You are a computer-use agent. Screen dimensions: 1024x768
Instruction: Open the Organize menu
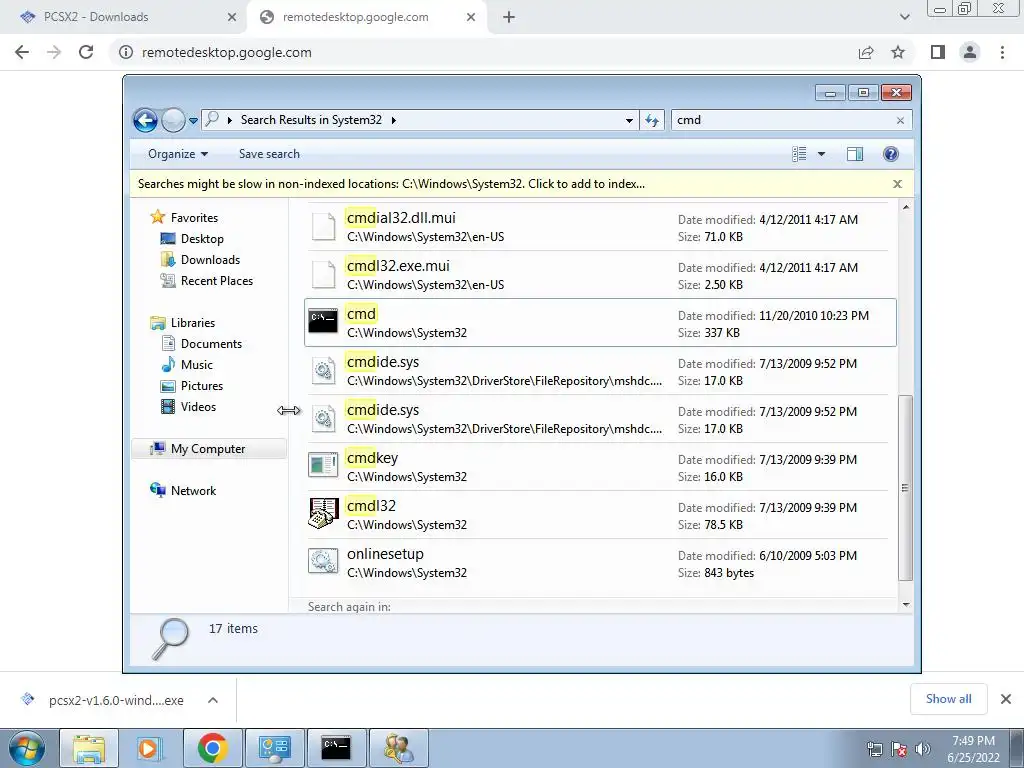178,154
